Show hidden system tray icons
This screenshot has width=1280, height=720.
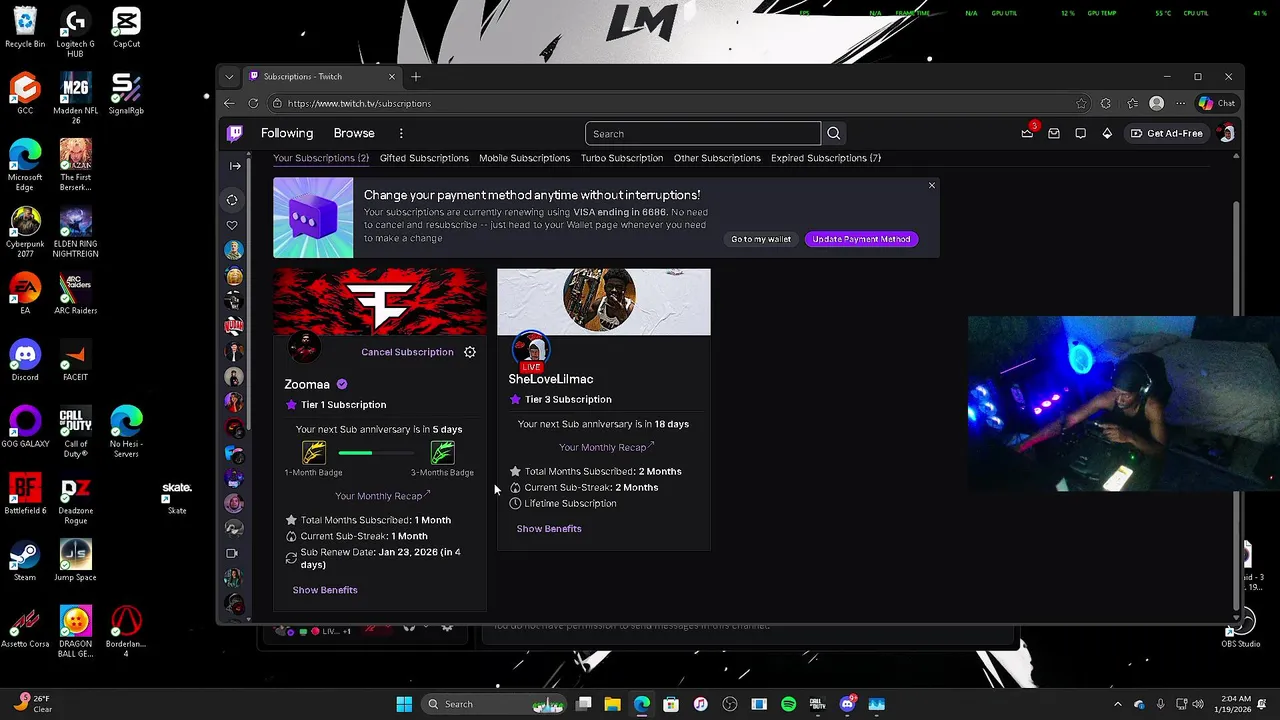point(1118,704)
